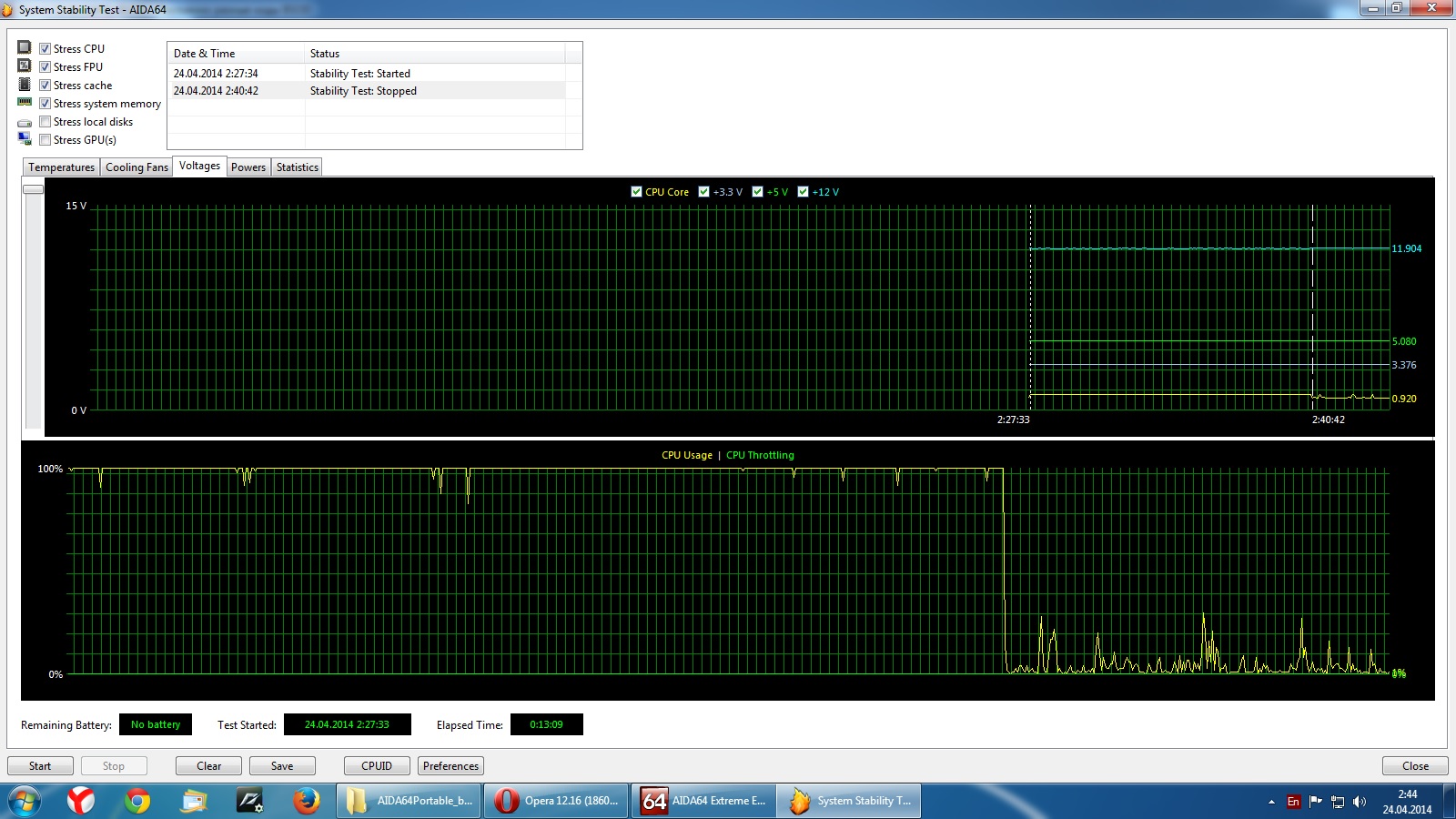
Task: Click the Status column header
Action: 434,53
